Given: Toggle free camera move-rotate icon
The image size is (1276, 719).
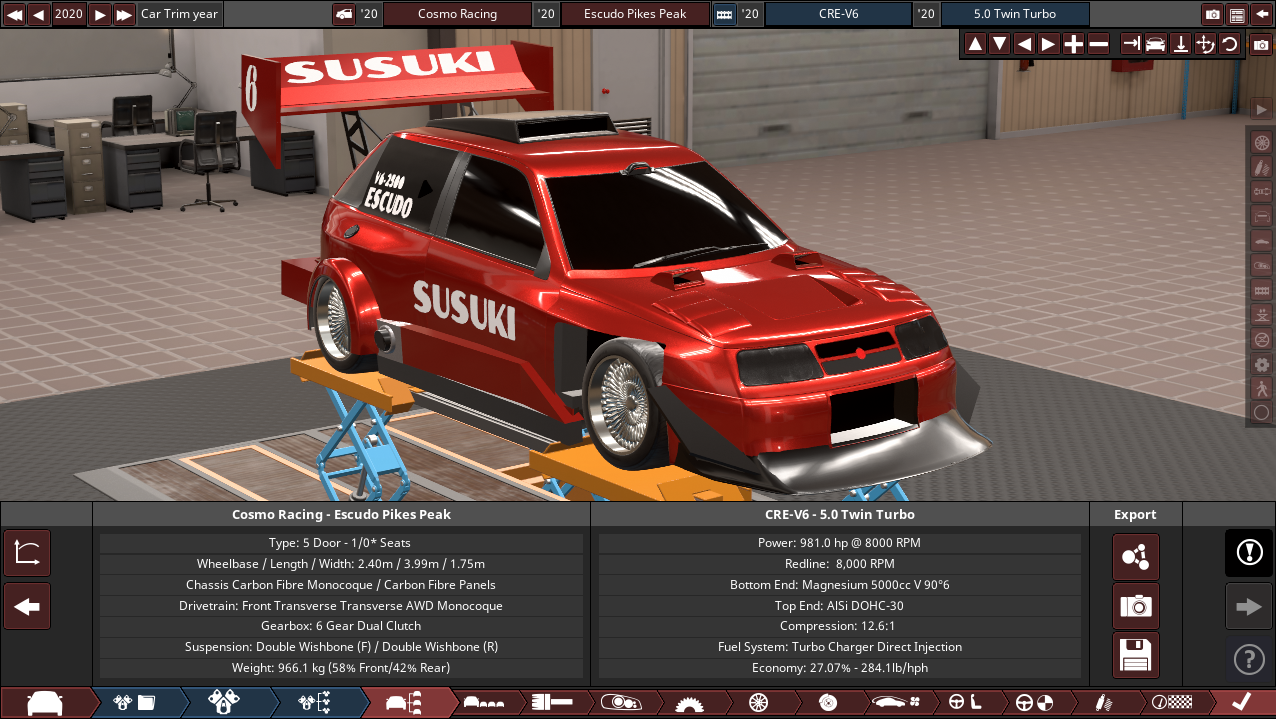Looking at the screenshot, I should [x=1205, y=44].
